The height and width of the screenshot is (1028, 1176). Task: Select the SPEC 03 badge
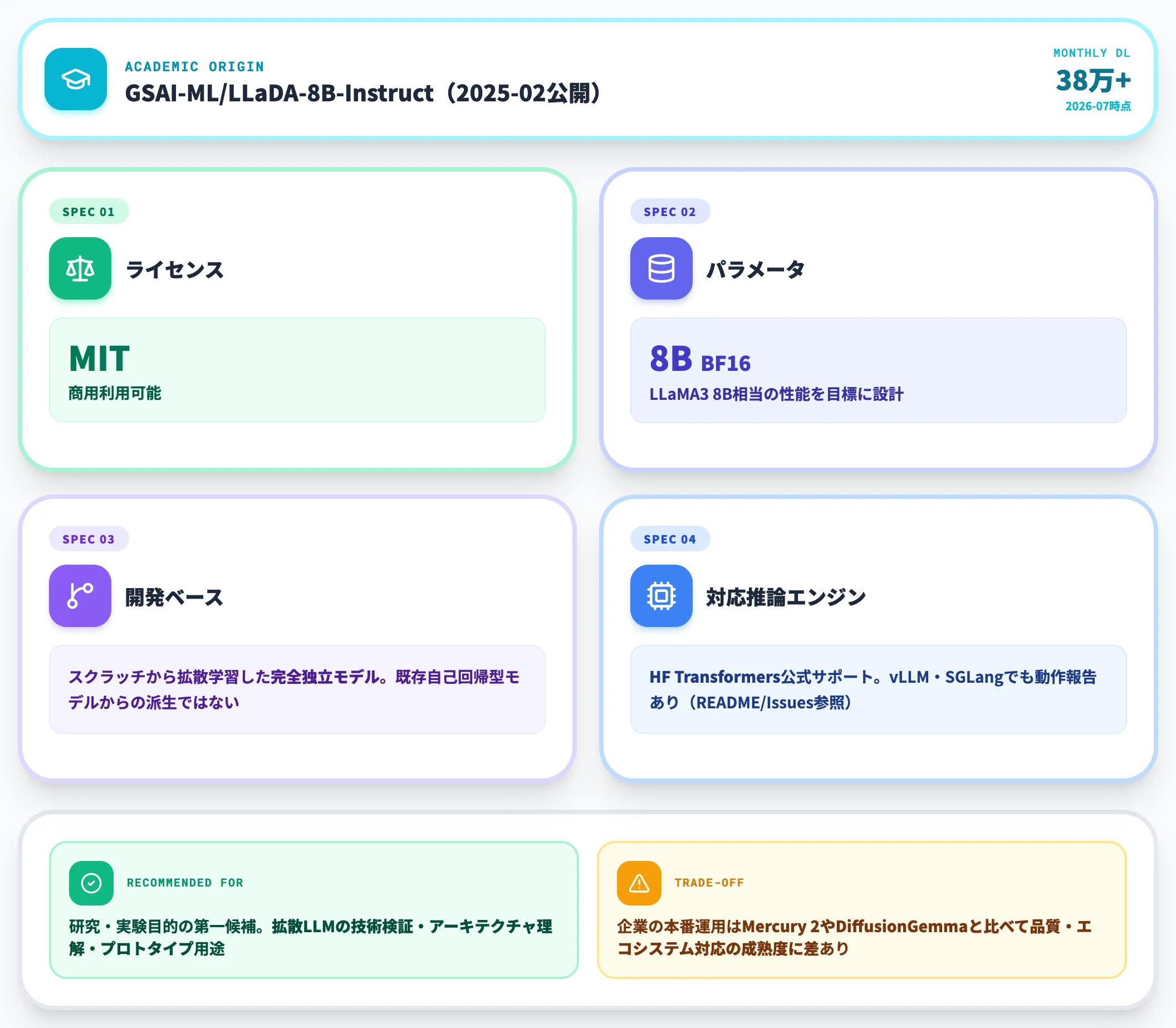89,539
